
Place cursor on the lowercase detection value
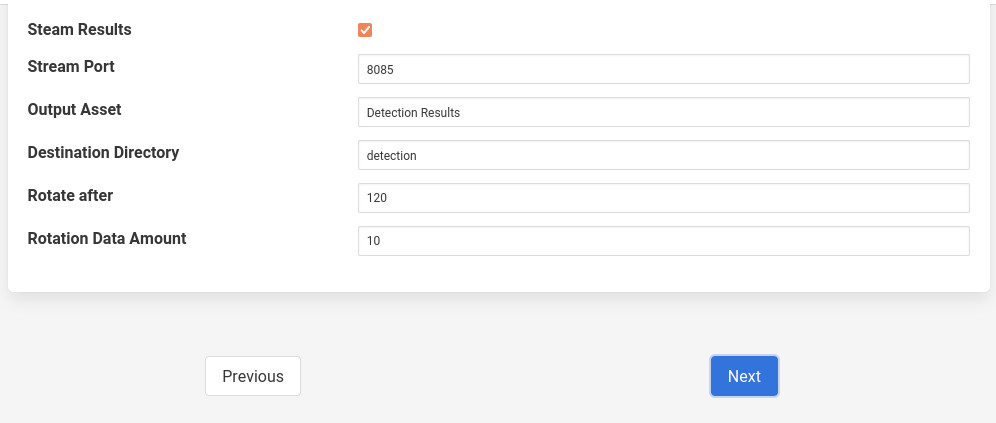pos(391,156)
